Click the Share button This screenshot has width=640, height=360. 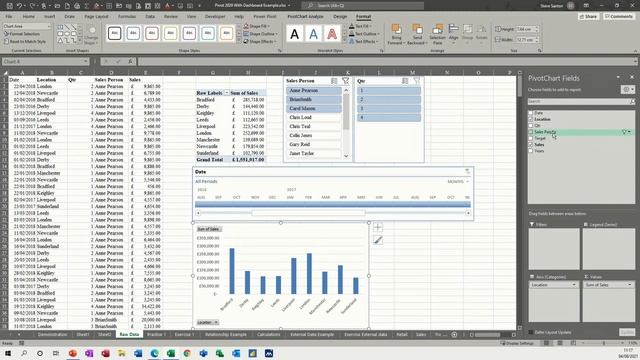coord(588,16)
